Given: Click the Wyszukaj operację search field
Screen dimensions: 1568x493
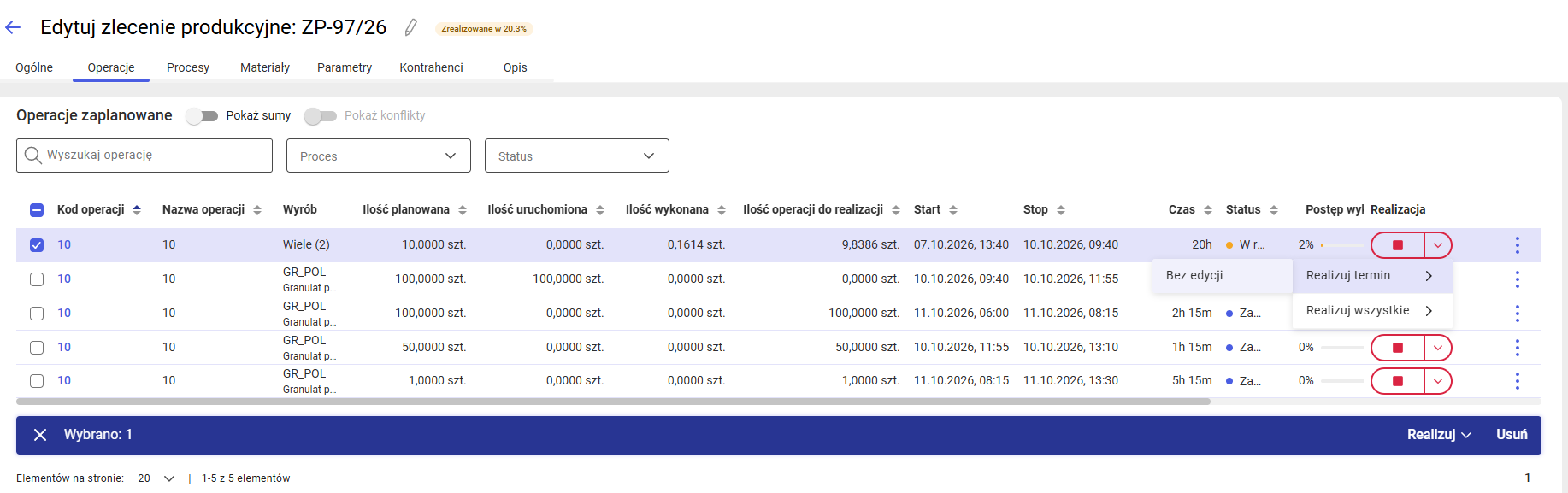Looking at the screenshot, I should click(144, 156).
